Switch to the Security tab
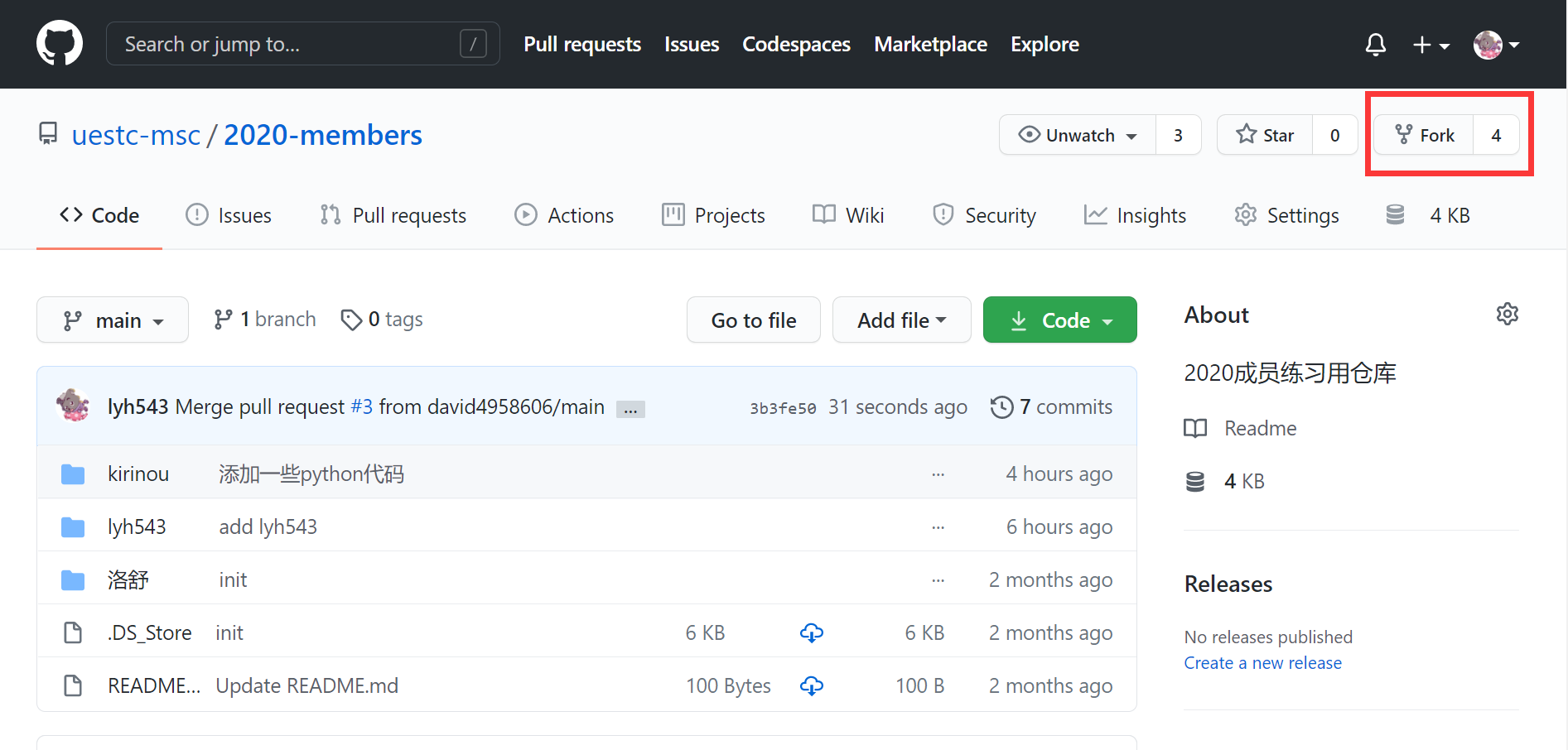The width and height of the screenshot is (1568, 750). [x=984, y=215]
